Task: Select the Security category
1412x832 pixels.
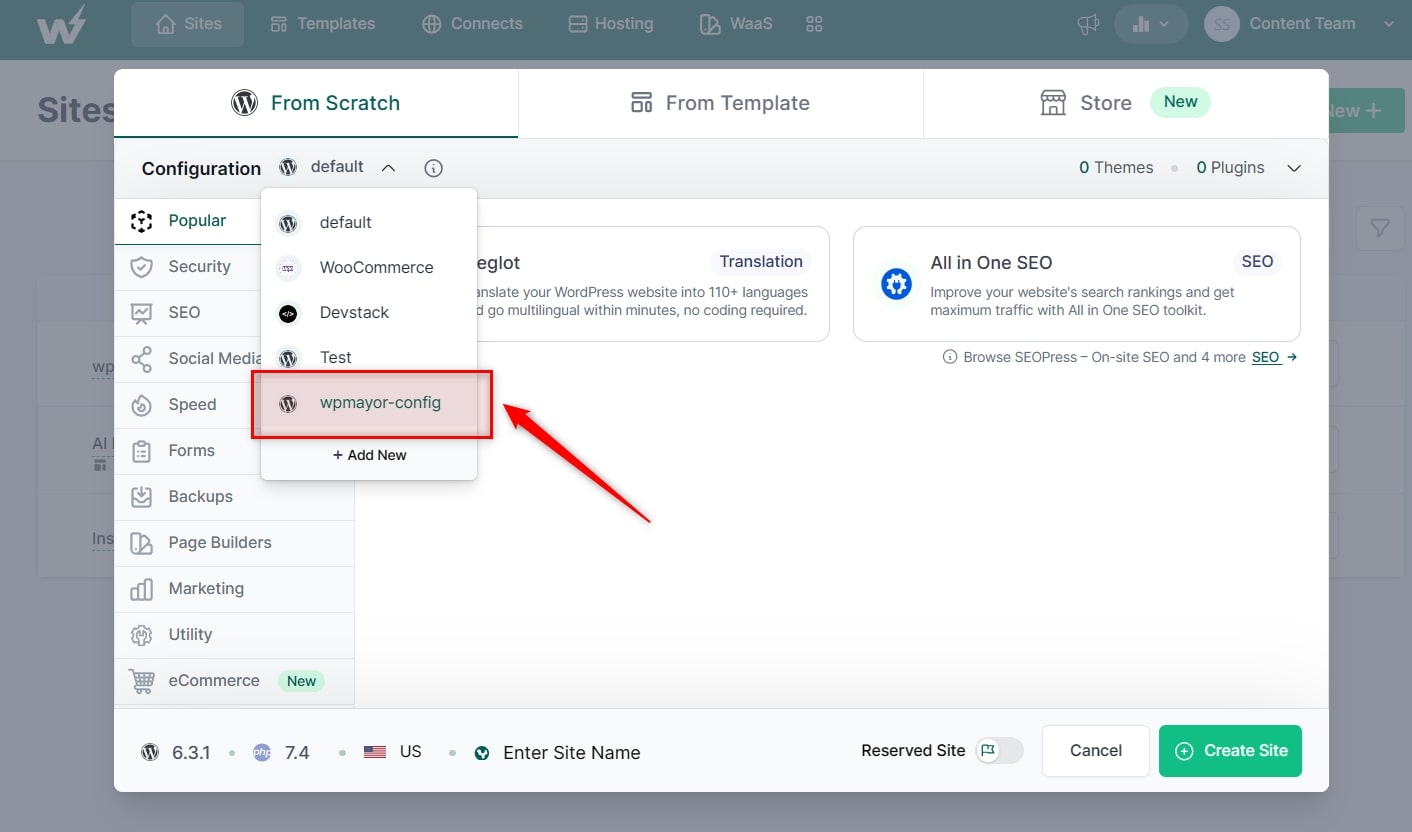Action: coord(188,266)
